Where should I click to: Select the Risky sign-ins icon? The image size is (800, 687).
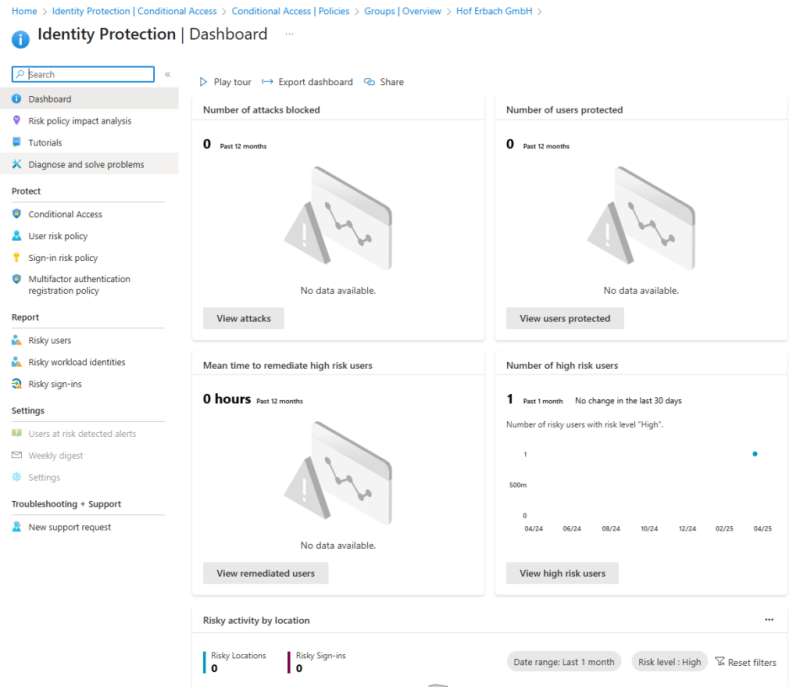pyautogui.click(x=18, y=383)
